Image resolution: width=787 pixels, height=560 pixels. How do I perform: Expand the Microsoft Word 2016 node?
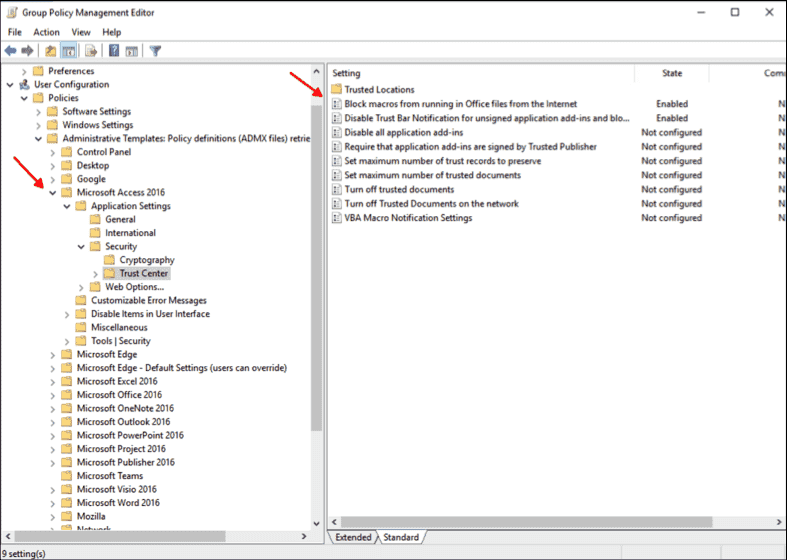pos(53,503)
